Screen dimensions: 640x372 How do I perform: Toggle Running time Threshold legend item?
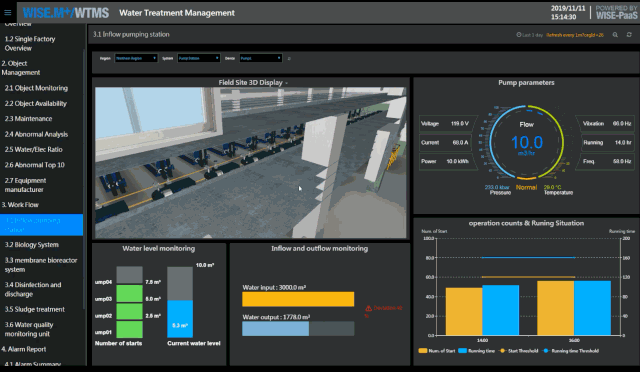point(571,351)
